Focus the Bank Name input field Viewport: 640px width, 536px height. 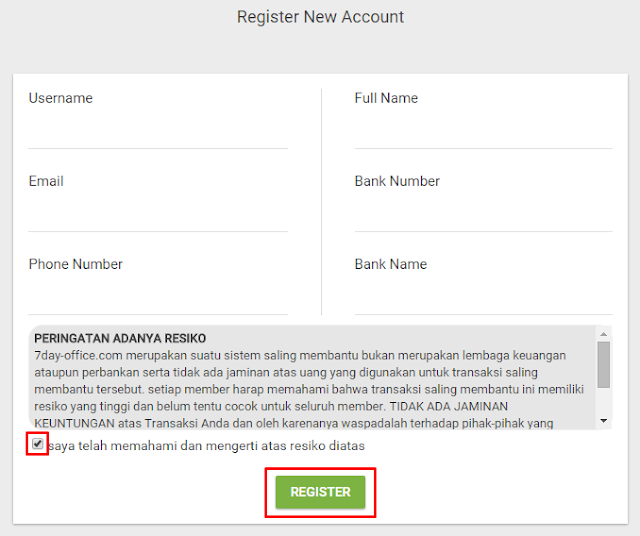tap(483, 297)
